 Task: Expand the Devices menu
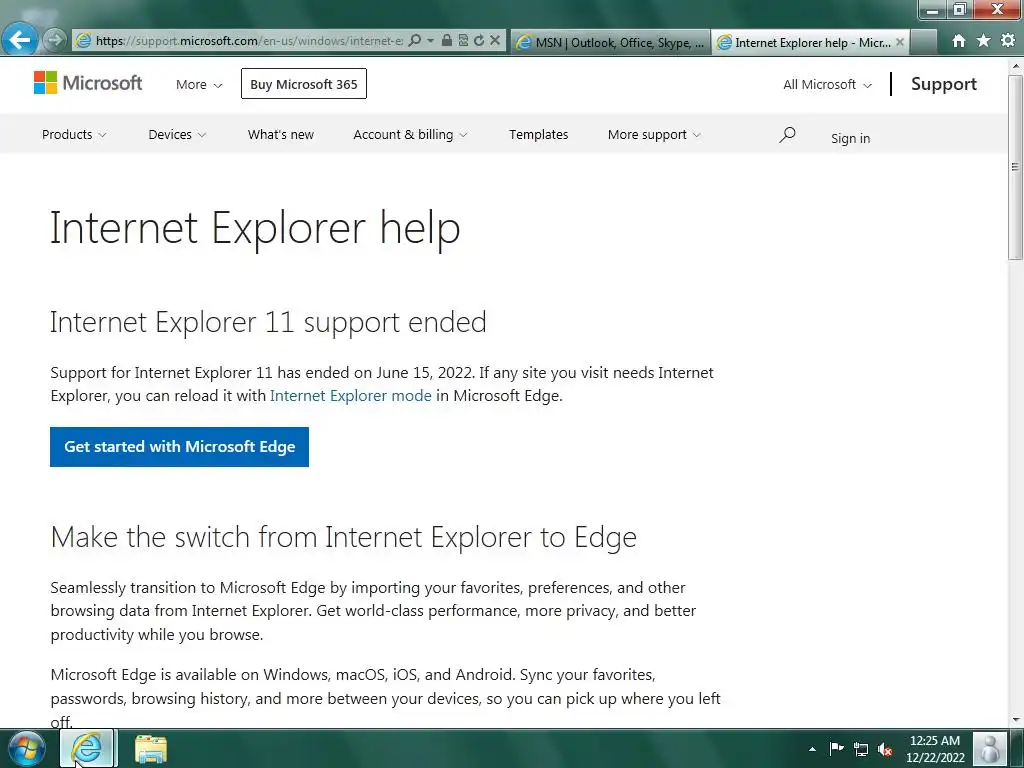tap(177, 135)
